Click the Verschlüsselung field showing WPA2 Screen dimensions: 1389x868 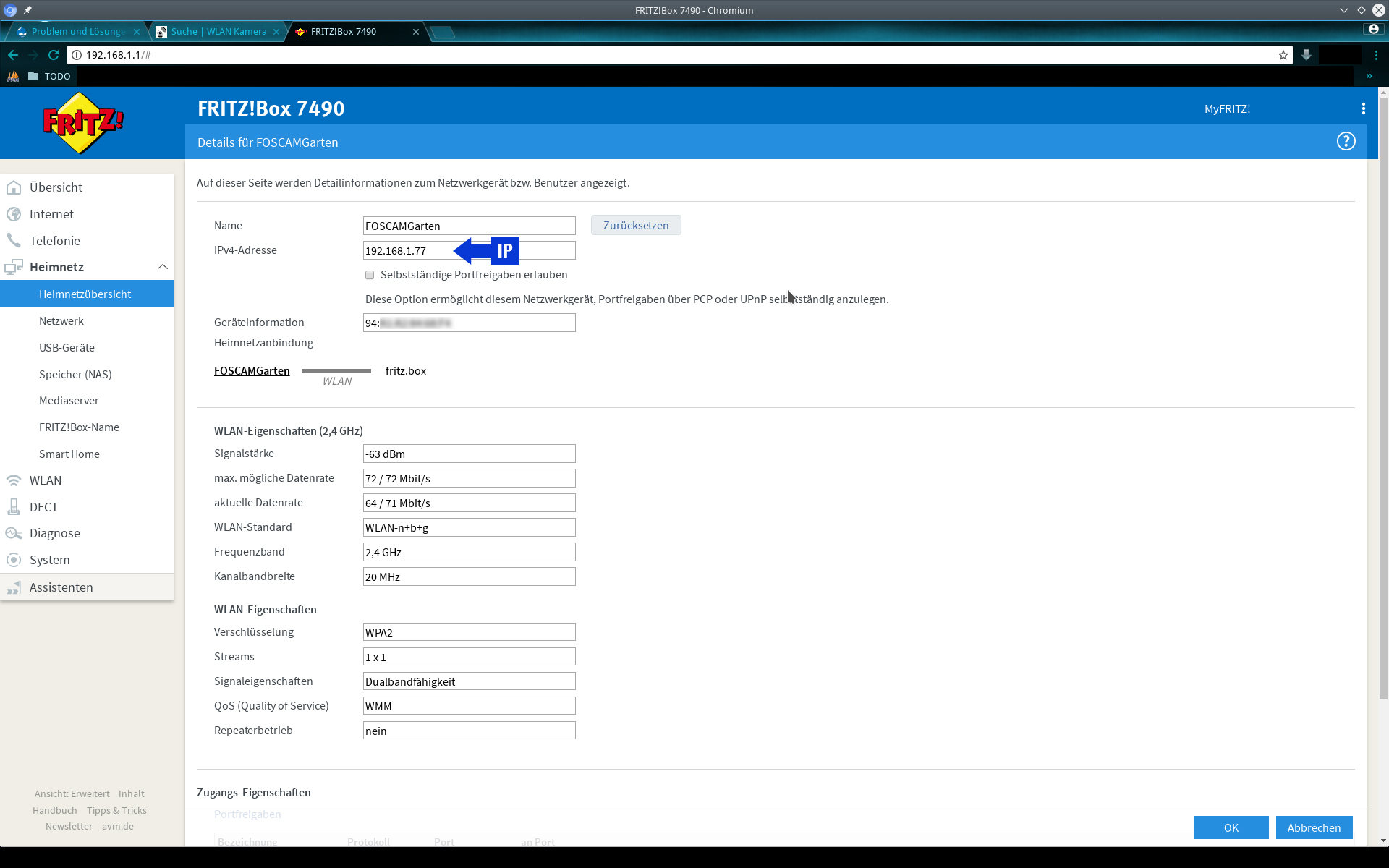(470, 632)
